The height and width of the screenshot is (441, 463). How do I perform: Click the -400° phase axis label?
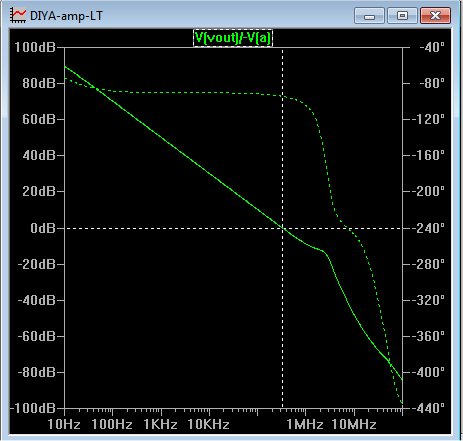[428, 372]
